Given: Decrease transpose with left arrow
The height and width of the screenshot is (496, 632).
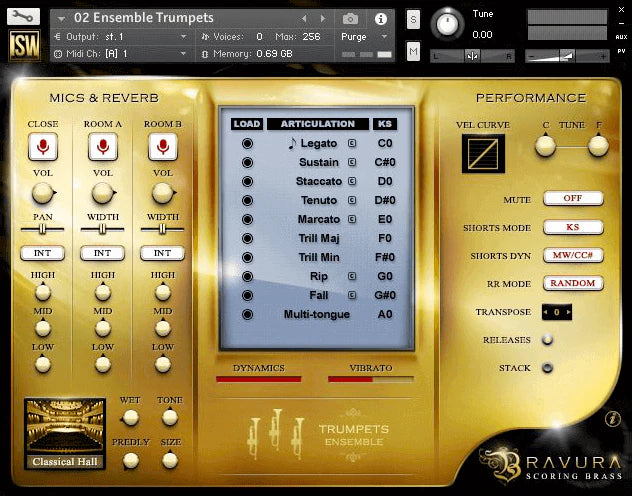Looking at the screenshot, I should pos(546,312).
